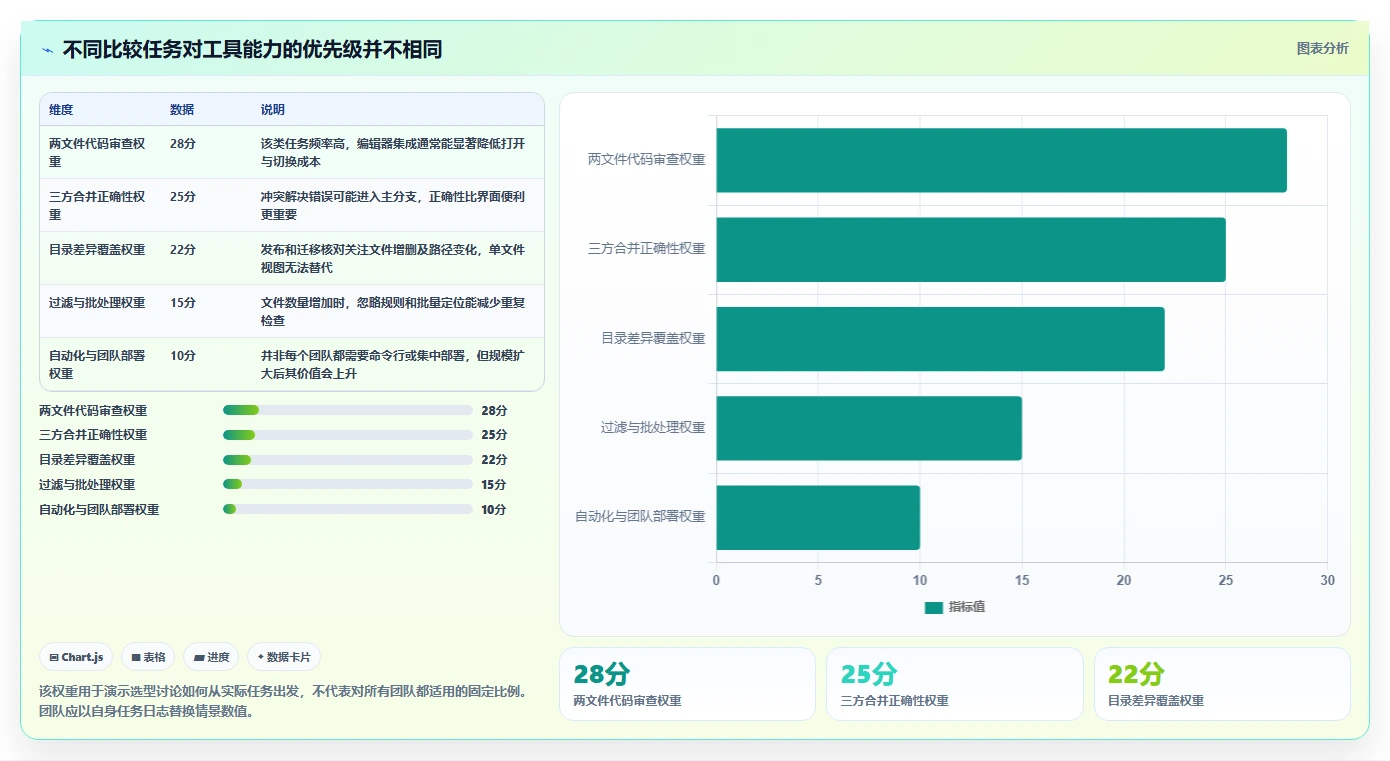The height and width of the screenshot is (761, 1390).
Task: Click description starting 发布和迁移核对
Action: tap(393, 258)
